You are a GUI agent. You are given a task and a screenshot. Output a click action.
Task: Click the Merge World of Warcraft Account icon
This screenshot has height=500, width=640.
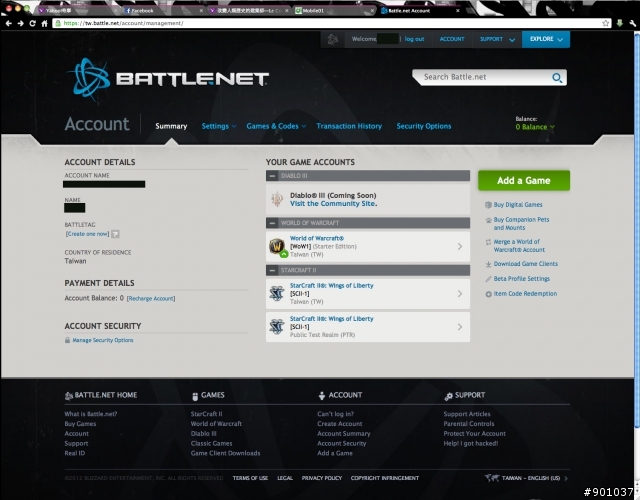(x=488, y=242)
